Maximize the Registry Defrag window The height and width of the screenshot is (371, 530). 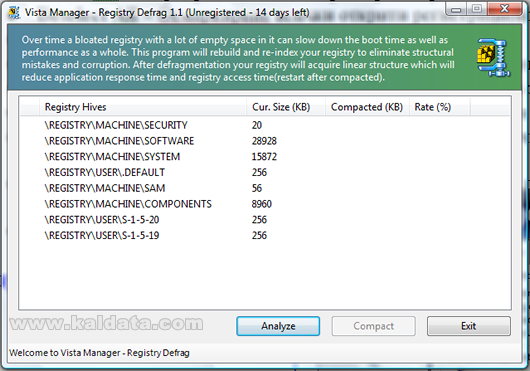point(477,9)
